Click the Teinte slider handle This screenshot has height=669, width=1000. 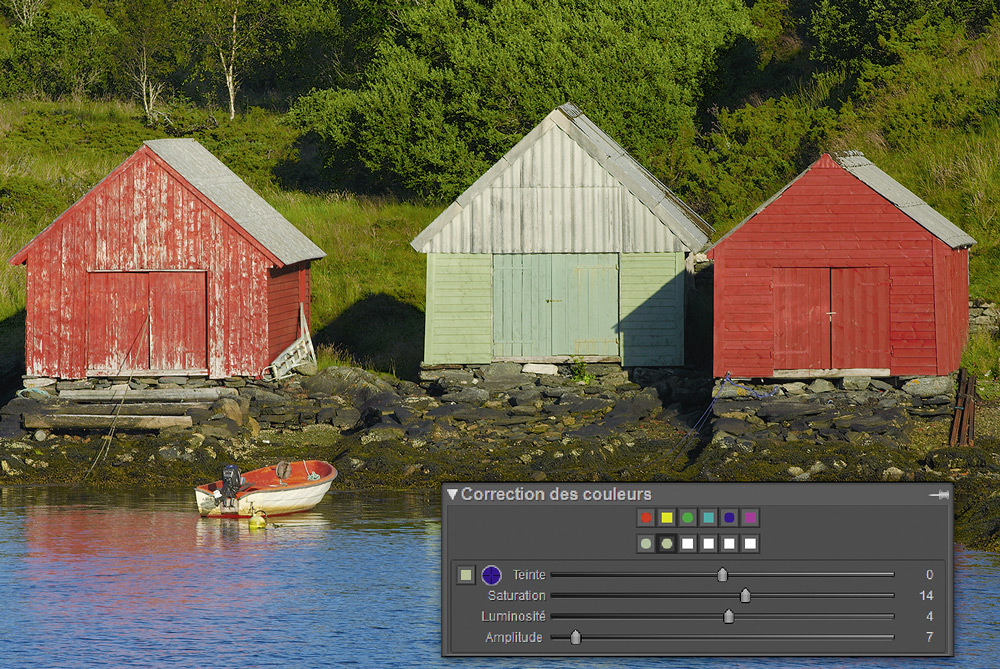pos(722,575)
